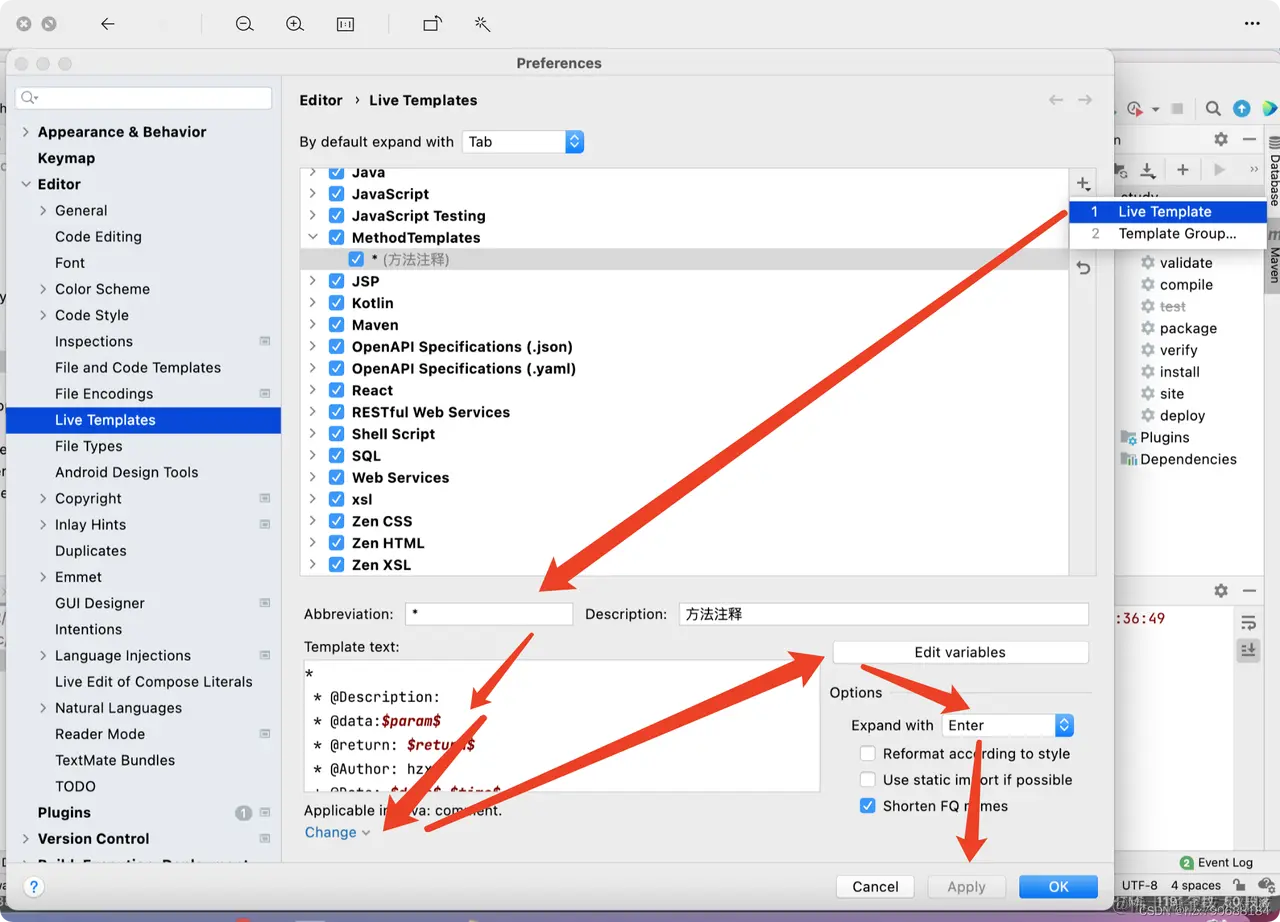Click the read-only lock icon in status bar
1280x922 pixels.
pos(1239,885)
